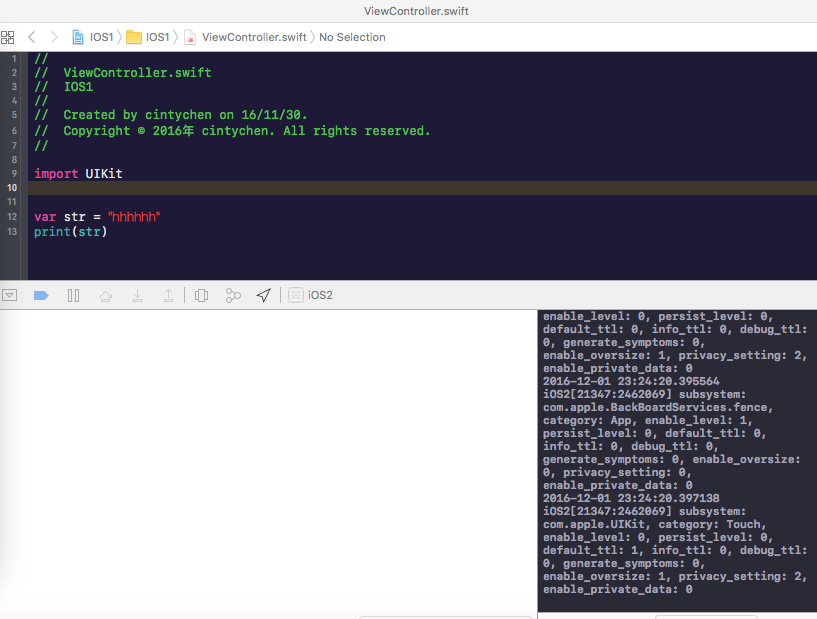Click the ViewController.swift comment on line 2
817x619 pixels.
(123, 72)
